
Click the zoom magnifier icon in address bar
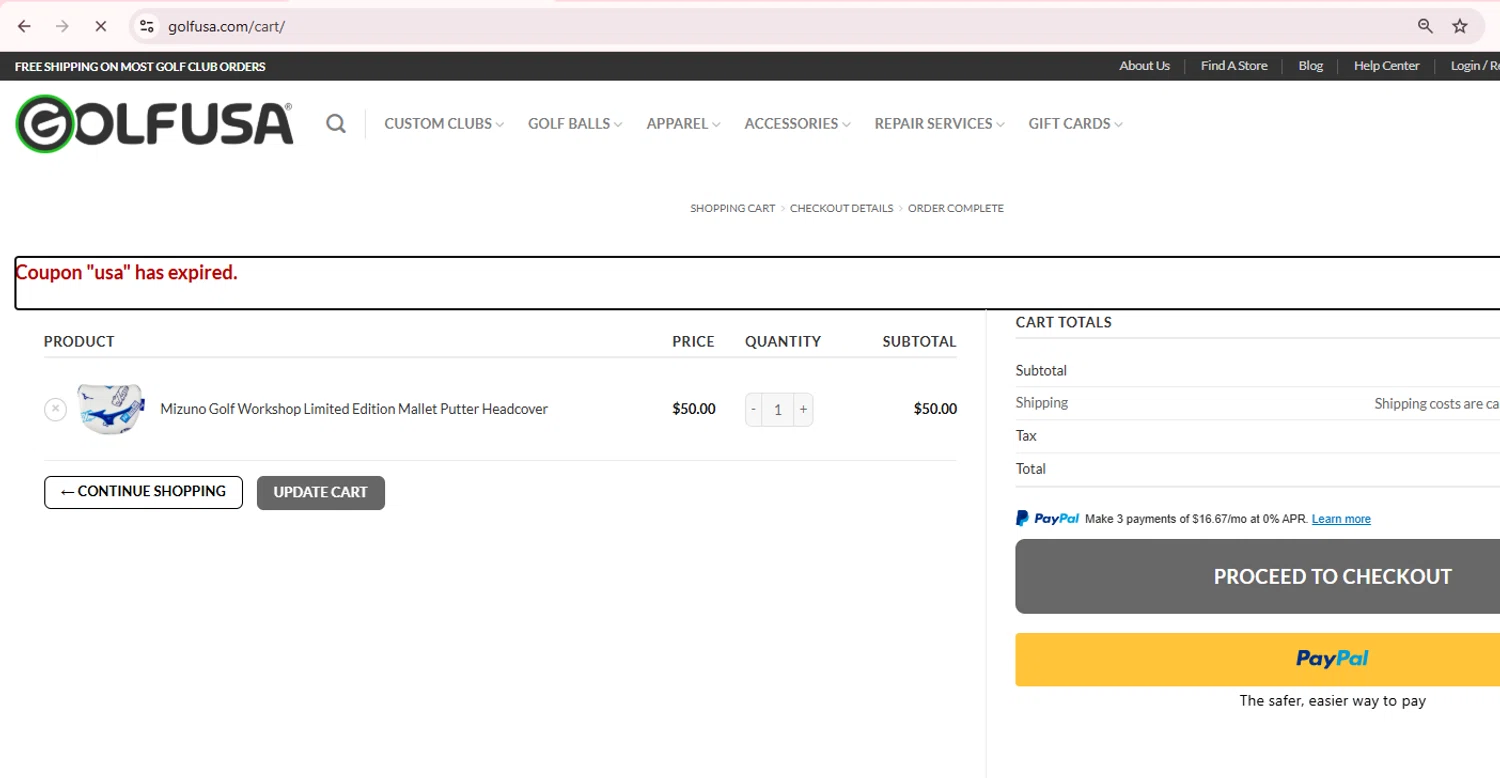[1425, 27]
